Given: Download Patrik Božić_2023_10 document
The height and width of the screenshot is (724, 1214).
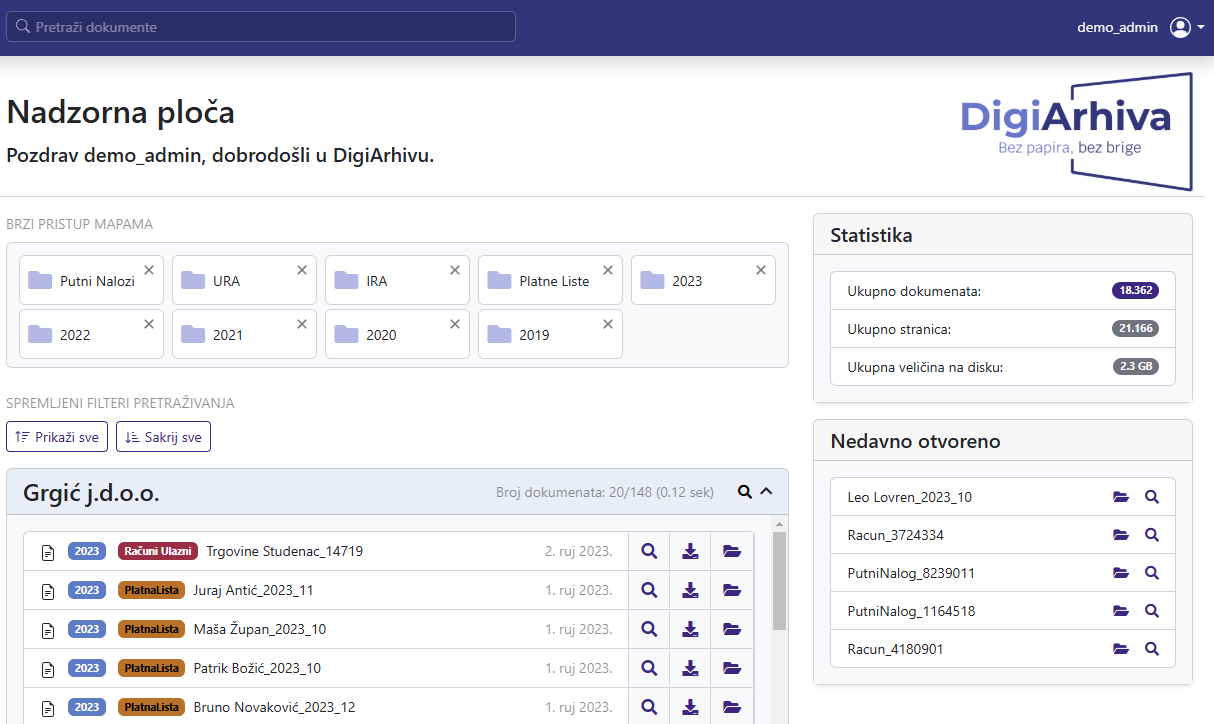Looking at the screenshot, I should click(690, 668).
